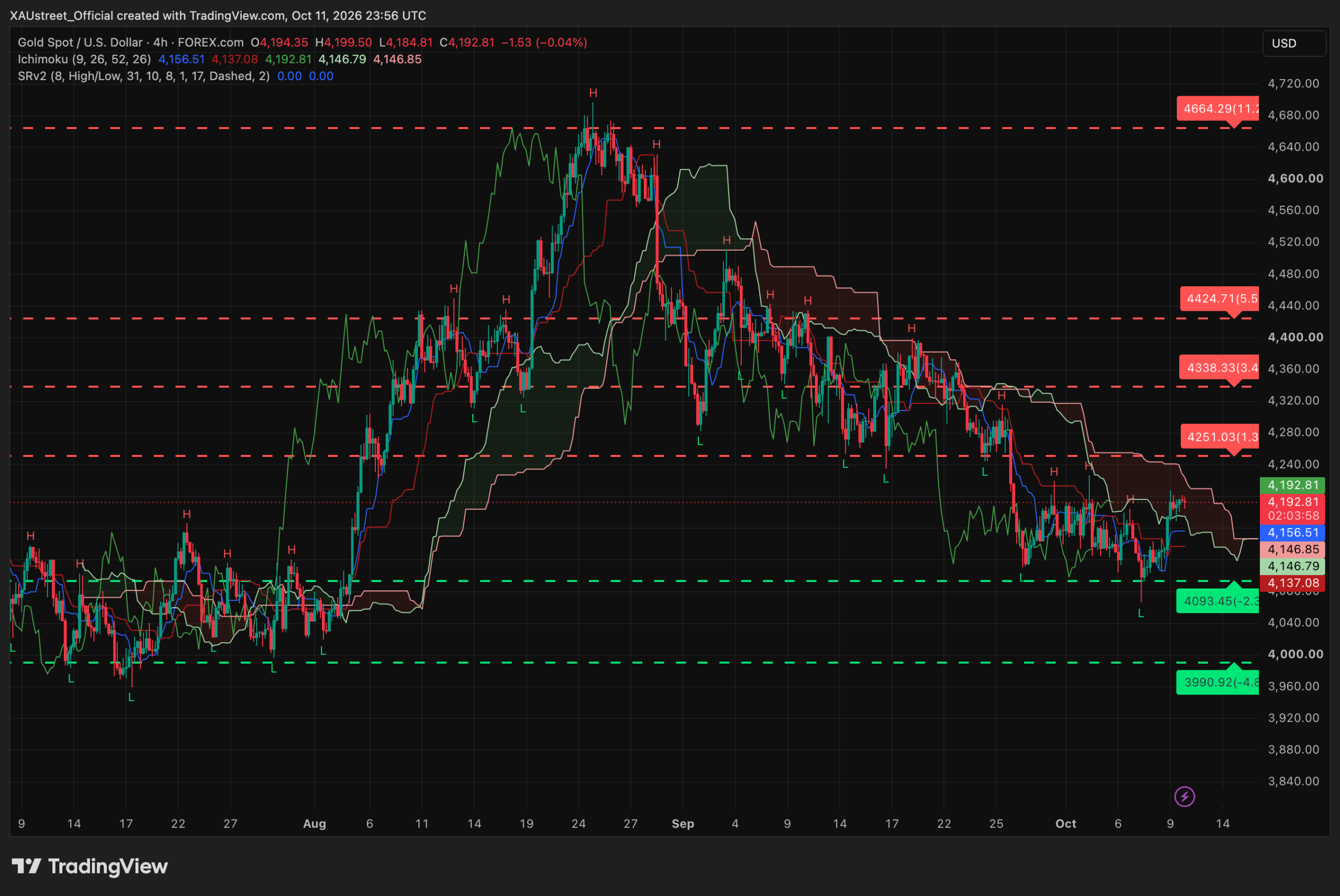This screenshot has width=1340, height=896.
Task: Click the 4424.71 resistance level label
Action: tap(1220, 298)
